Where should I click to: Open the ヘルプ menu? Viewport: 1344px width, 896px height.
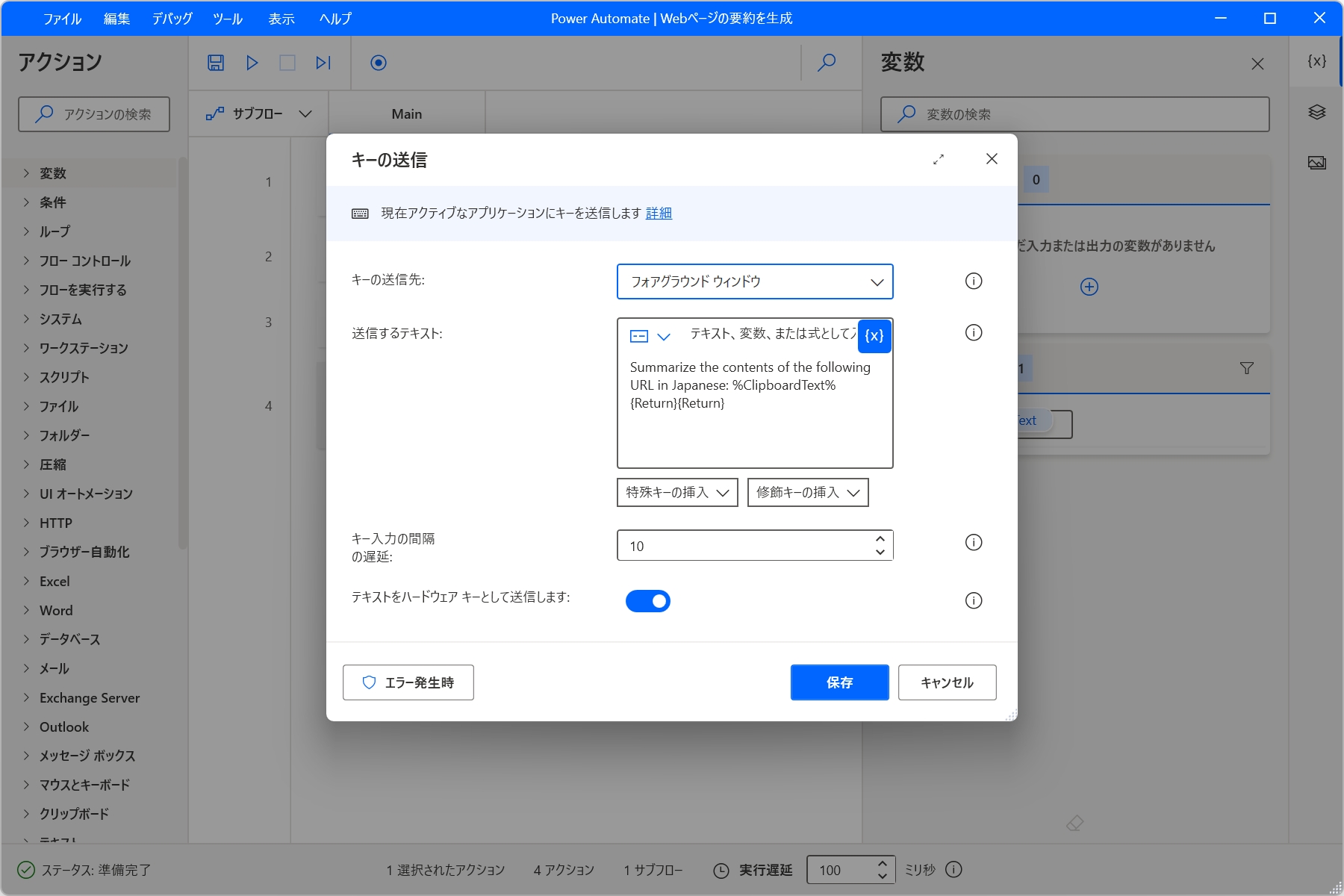point(335,19)
